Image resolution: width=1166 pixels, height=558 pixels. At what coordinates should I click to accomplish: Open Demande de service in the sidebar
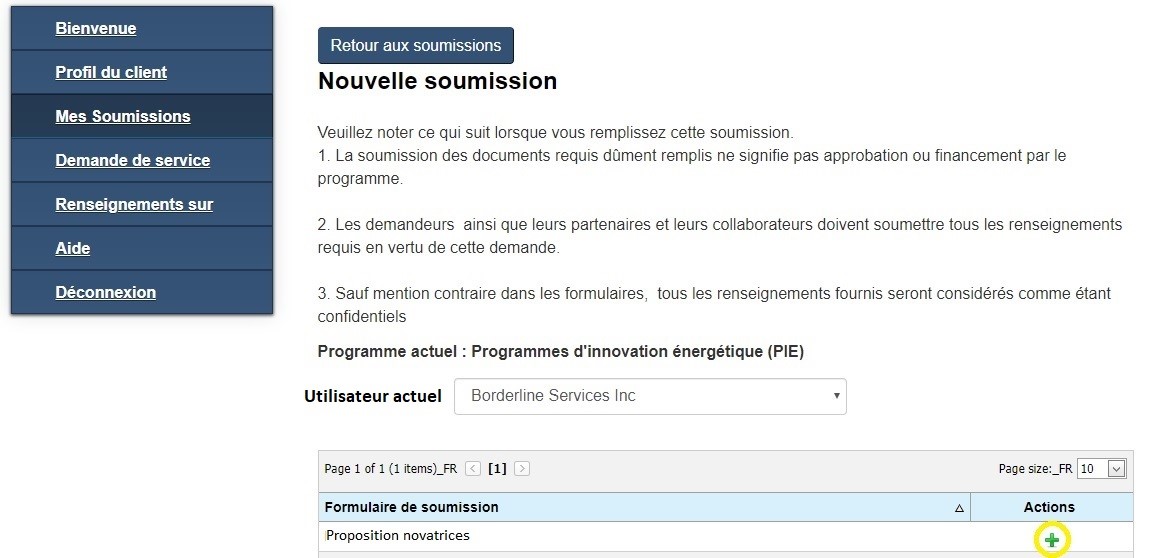click(132, 160)
